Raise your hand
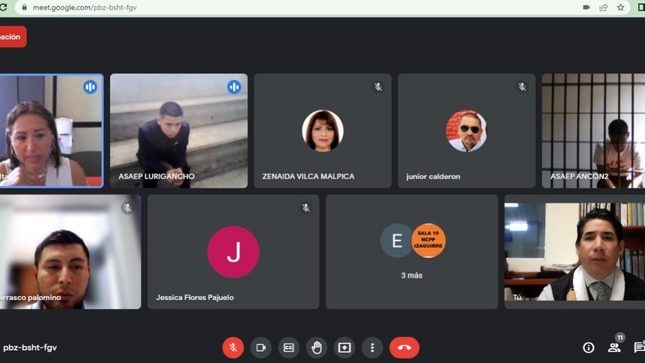This screenshot has width=645, height=363. pyautogui.click(x=316, y=348)
